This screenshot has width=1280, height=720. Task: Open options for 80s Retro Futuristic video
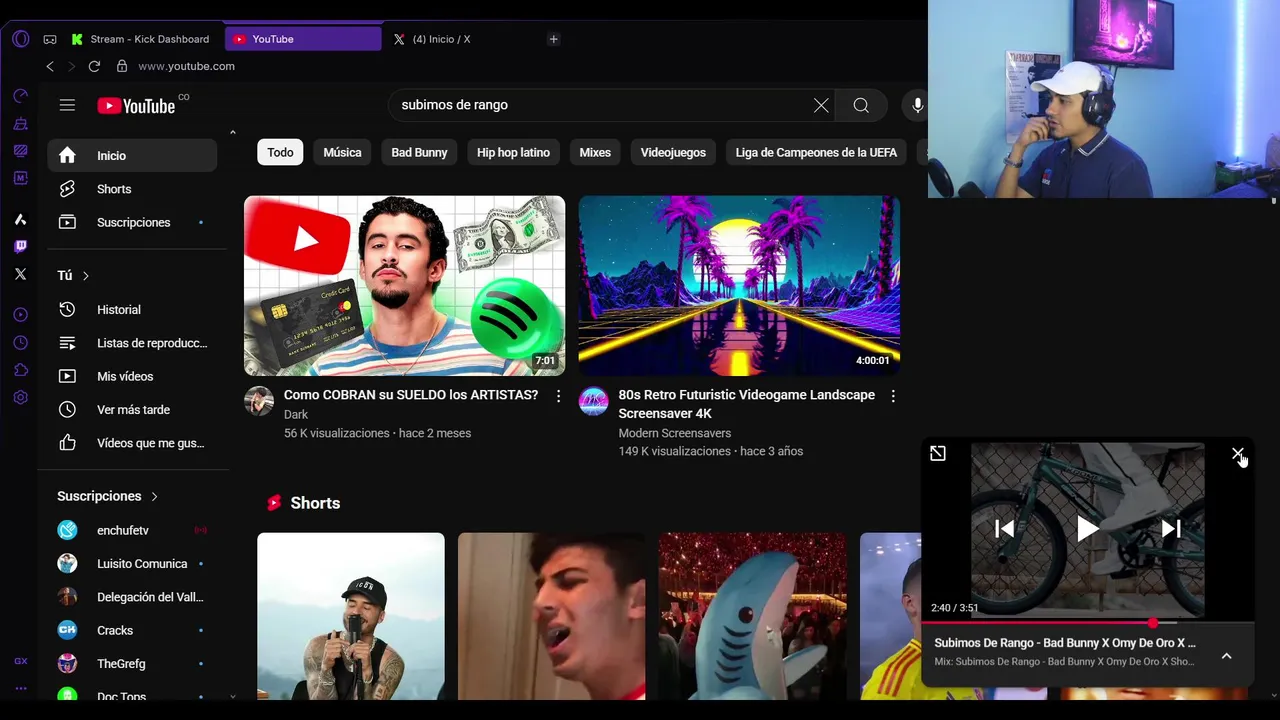click(x=893, y=396)
